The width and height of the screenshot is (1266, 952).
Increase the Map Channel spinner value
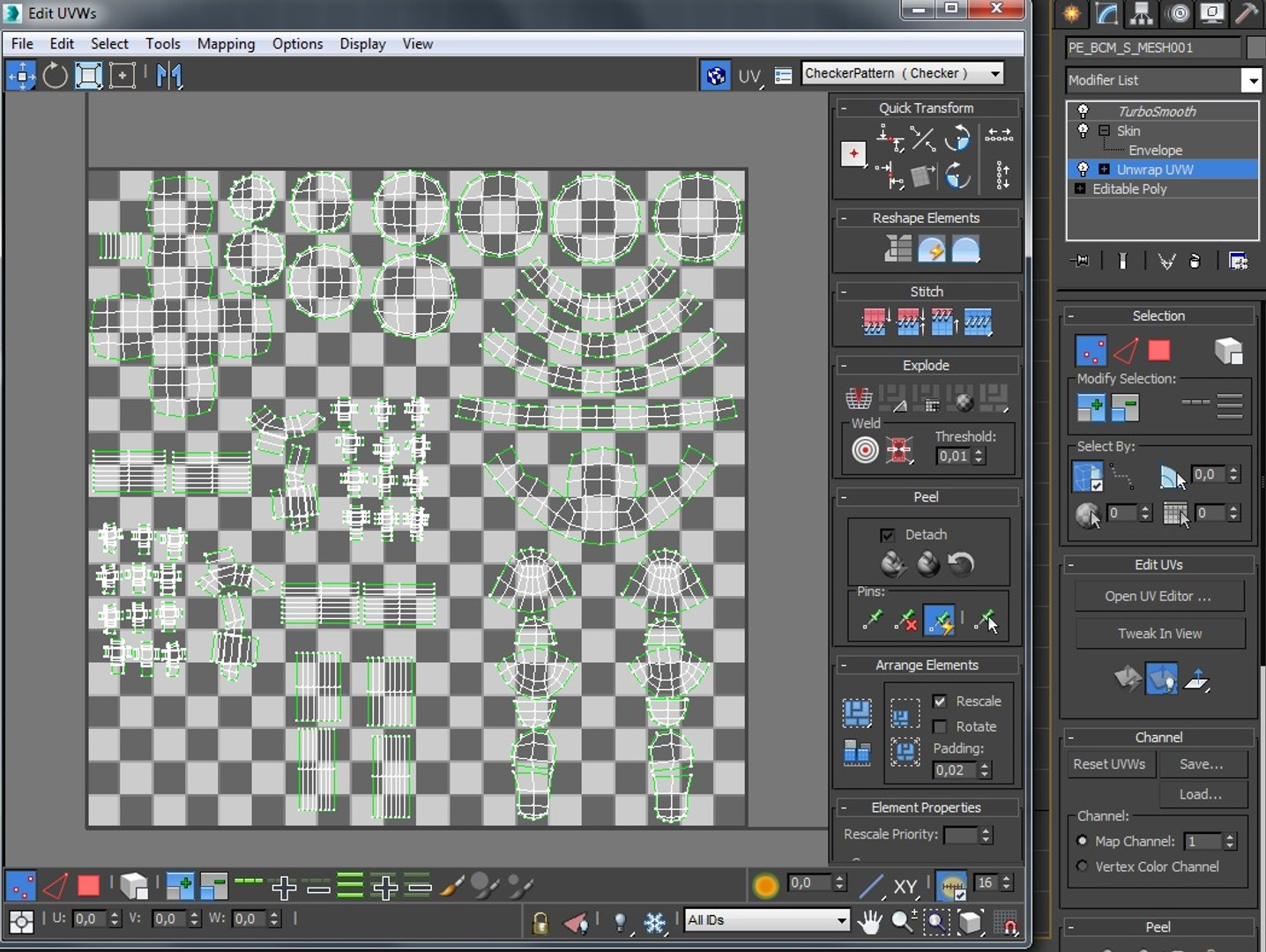1231,837
